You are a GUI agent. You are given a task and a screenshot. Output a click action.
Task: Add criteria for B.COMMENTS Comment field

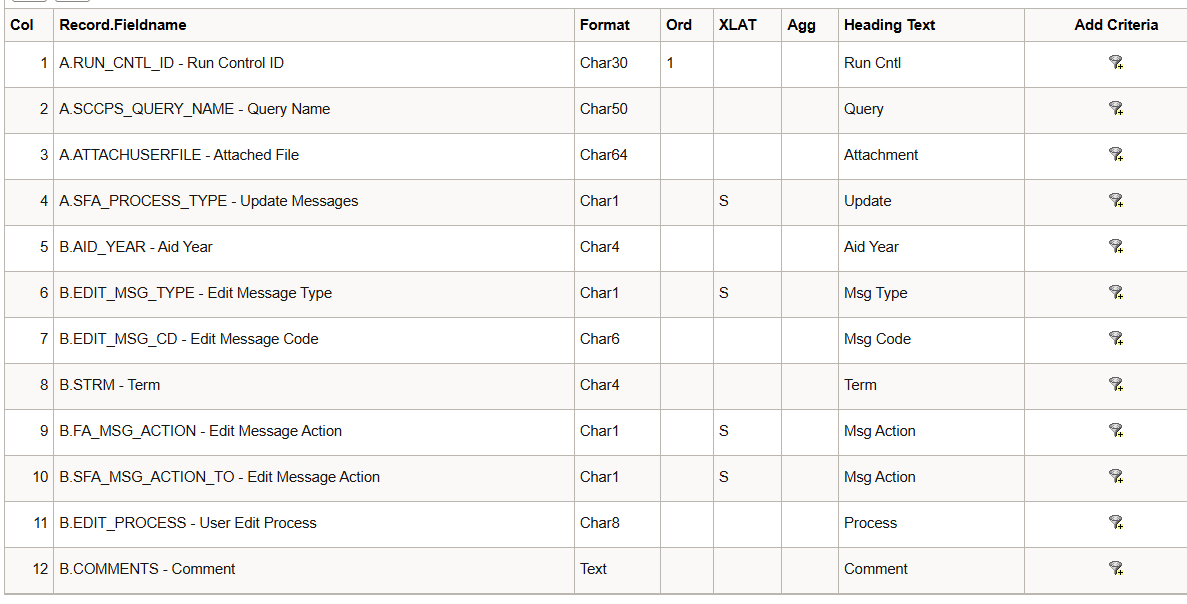coord(1115,569)
